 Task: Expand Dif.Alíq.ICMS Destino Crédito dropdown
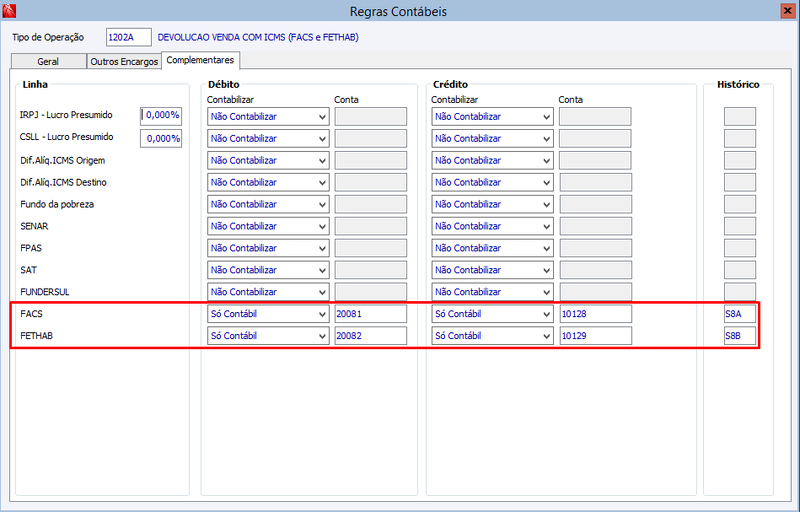(x=492, y=182)
